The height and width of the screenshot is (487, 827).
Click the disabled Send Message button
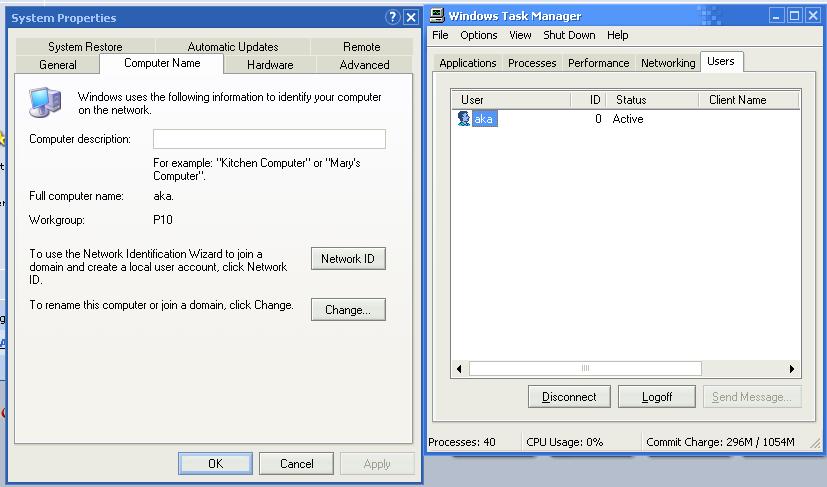pyautogui.click(x=752, y=397)
